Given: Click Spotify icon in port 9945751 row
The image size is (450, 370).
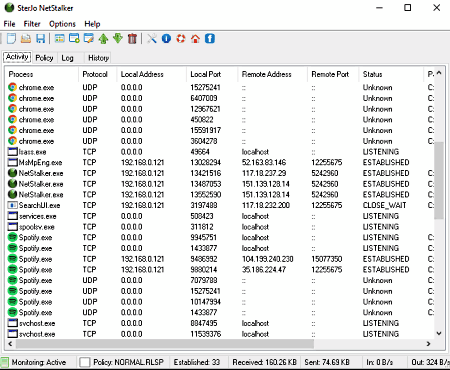Looking at the screenshot, I should [x=13, y=237].
